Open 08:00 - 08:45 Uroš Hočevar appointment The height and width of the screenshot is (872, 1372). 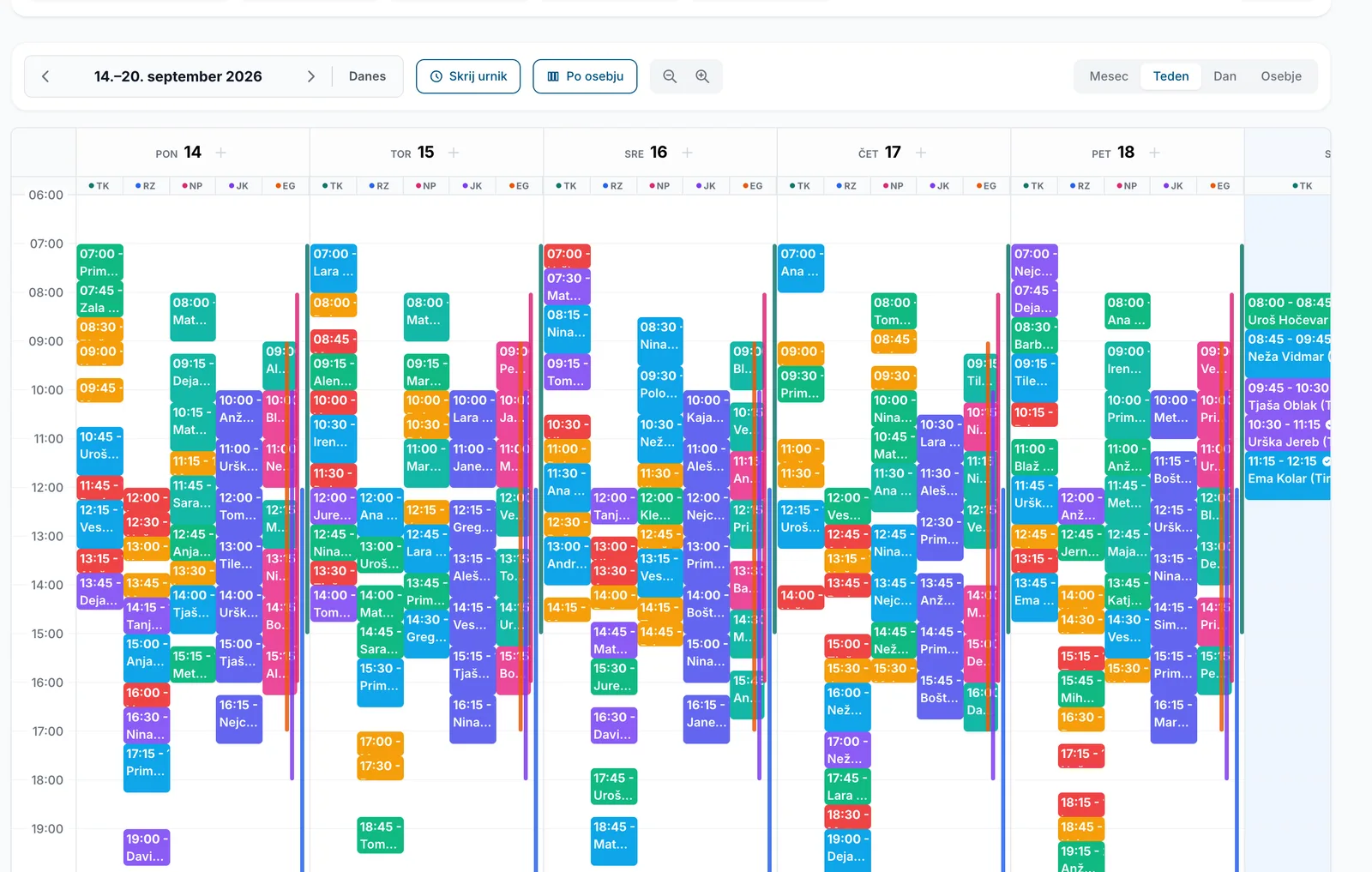[1288, 311]
